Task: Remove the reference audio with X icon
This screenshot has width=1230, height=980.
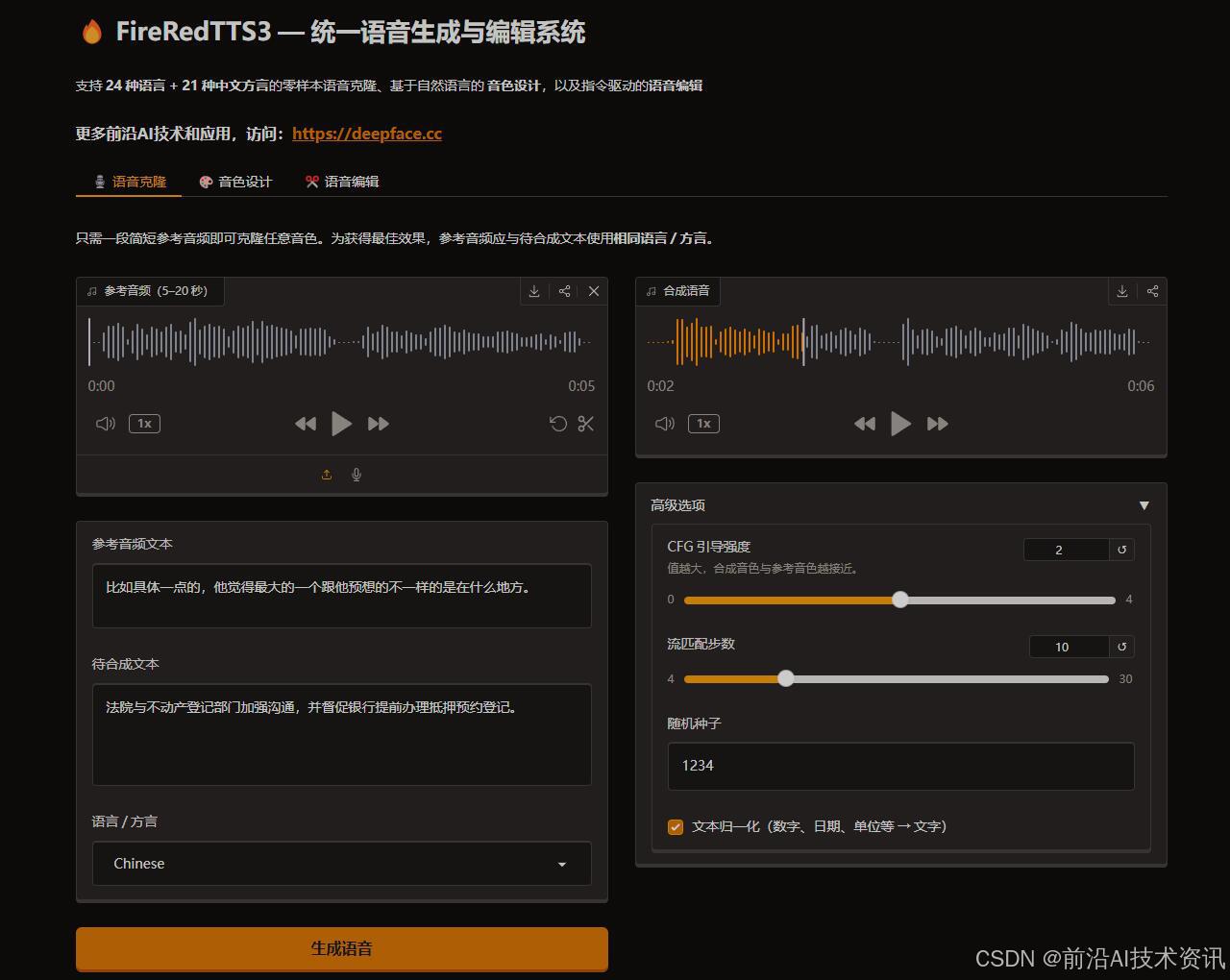Action: tap(594, 291)
